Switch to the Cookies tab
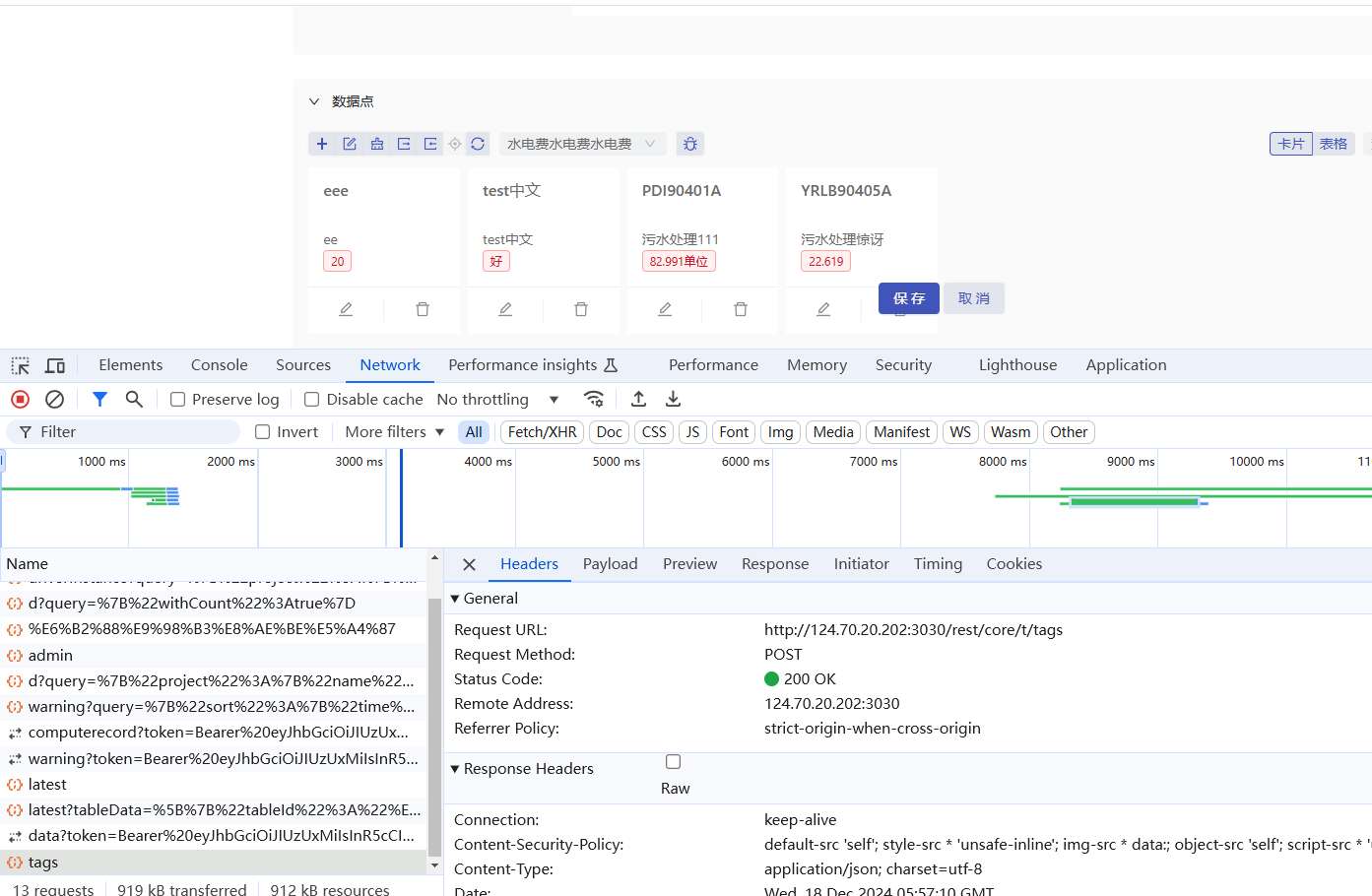This screenshot has width=1372, height=896. click(1014, 564)
